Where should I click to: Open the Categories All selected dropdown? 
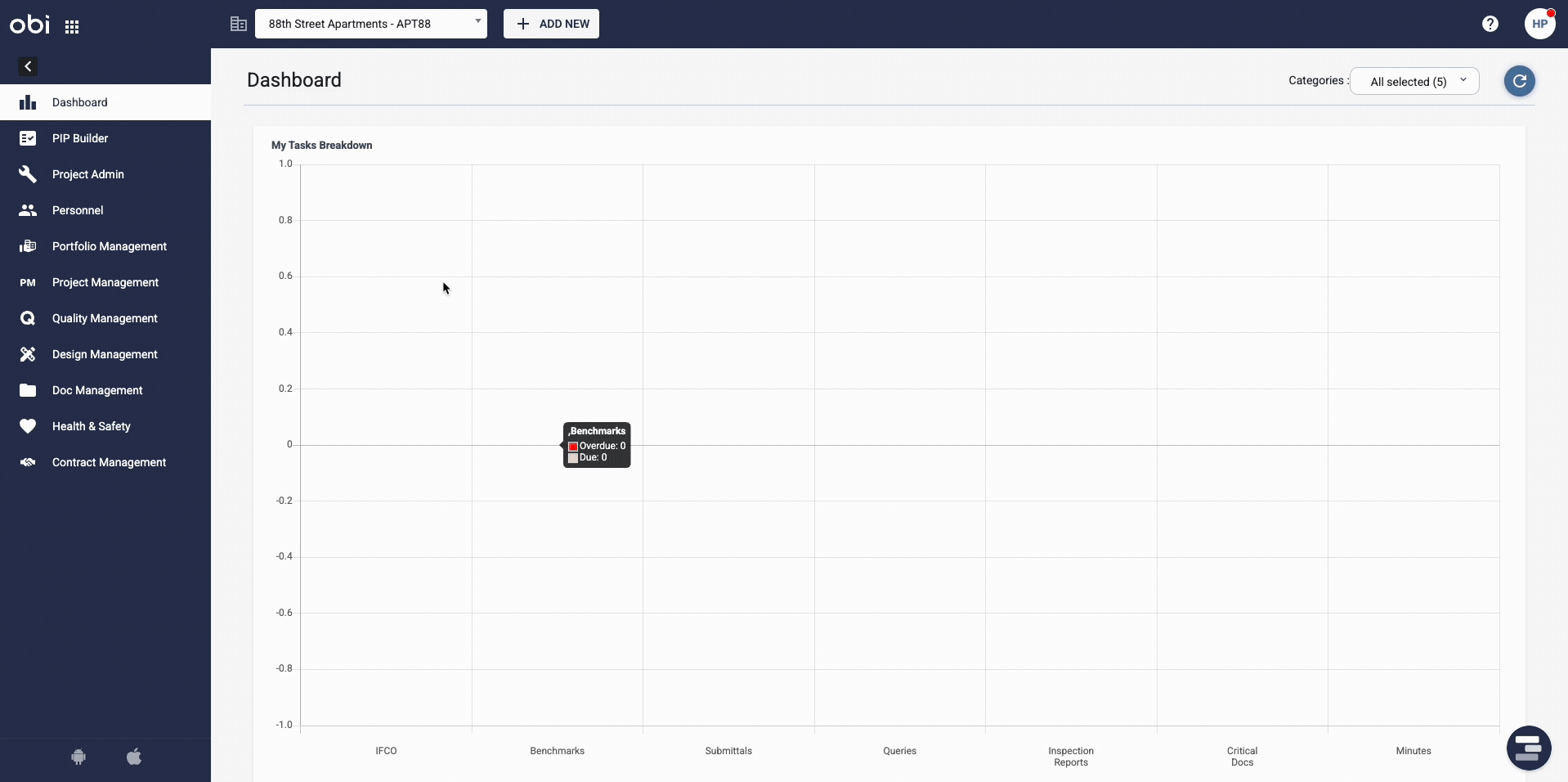(1415, 81)
